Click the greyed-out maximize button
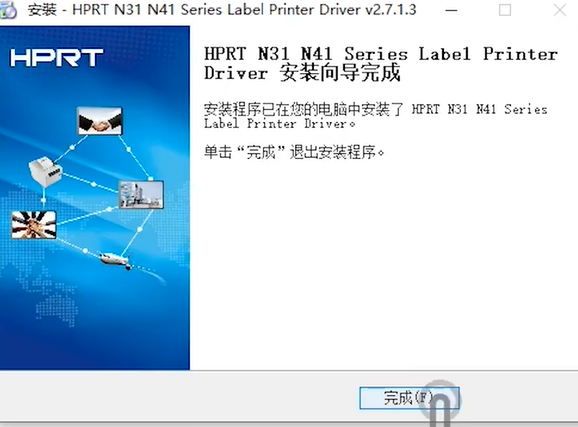The image size is (578, 427). [505, 10]
